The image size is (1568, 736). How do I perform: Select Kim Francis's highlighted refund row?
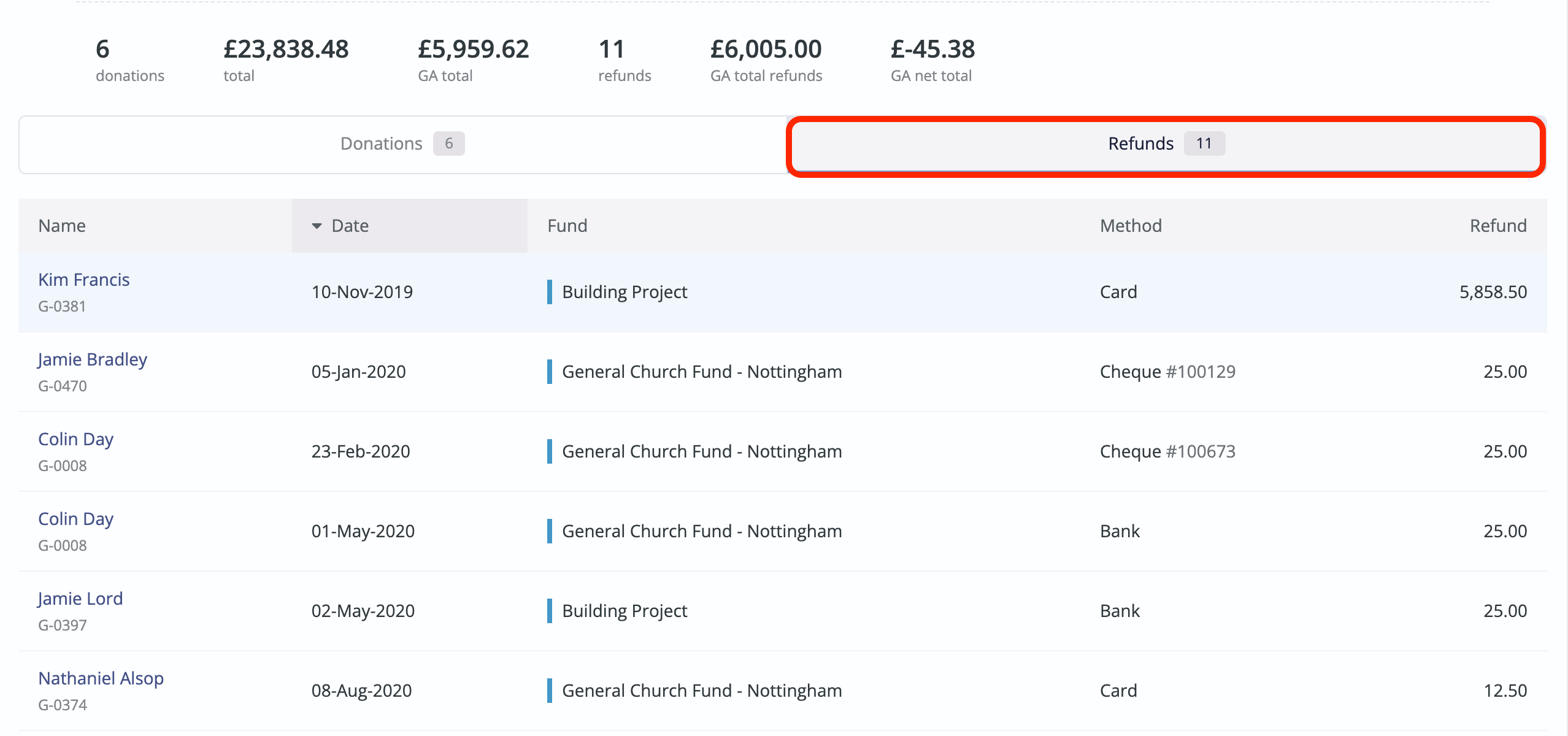[784, 291]
